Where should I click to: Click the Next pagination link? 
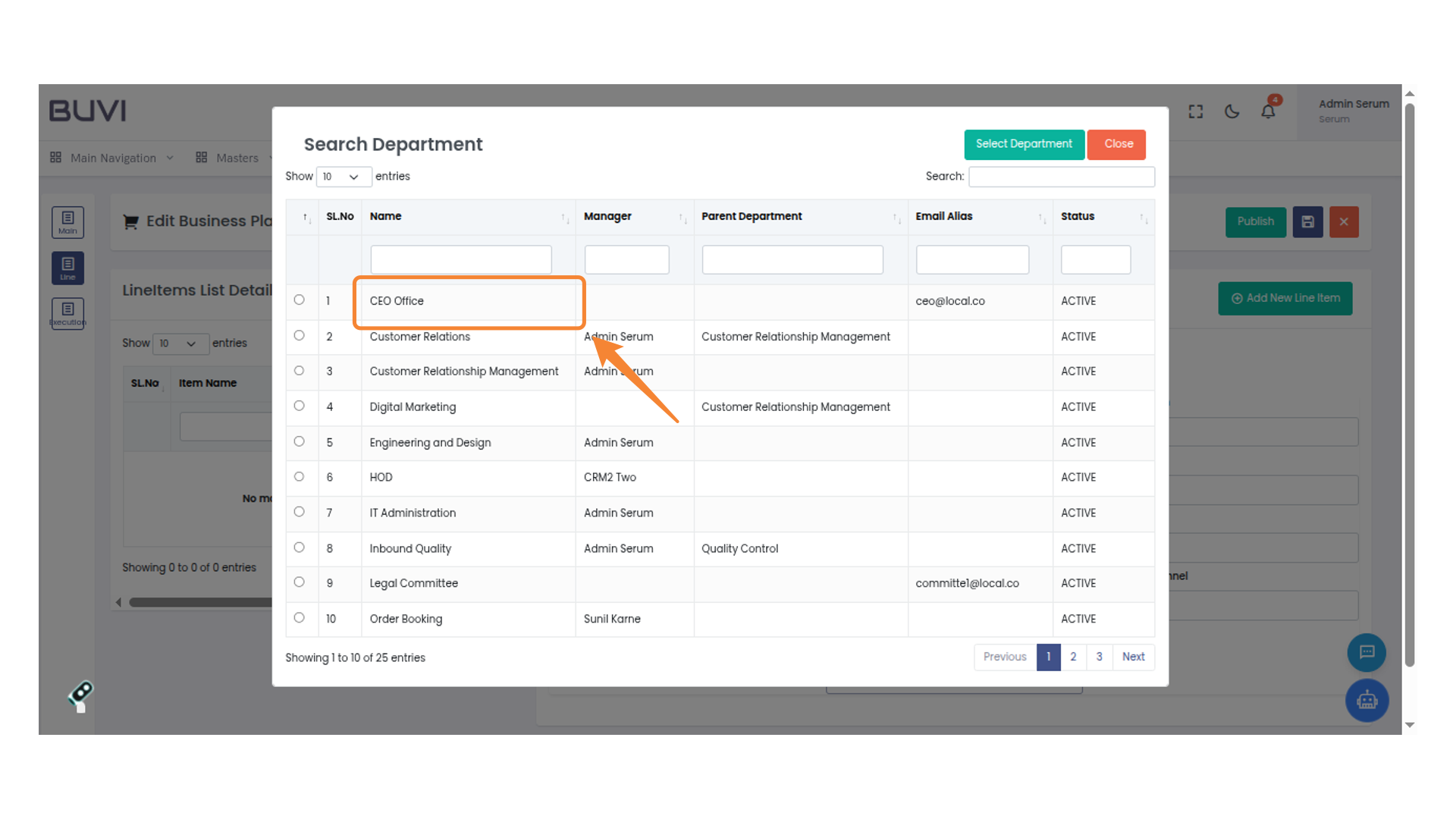(1133, 657)
